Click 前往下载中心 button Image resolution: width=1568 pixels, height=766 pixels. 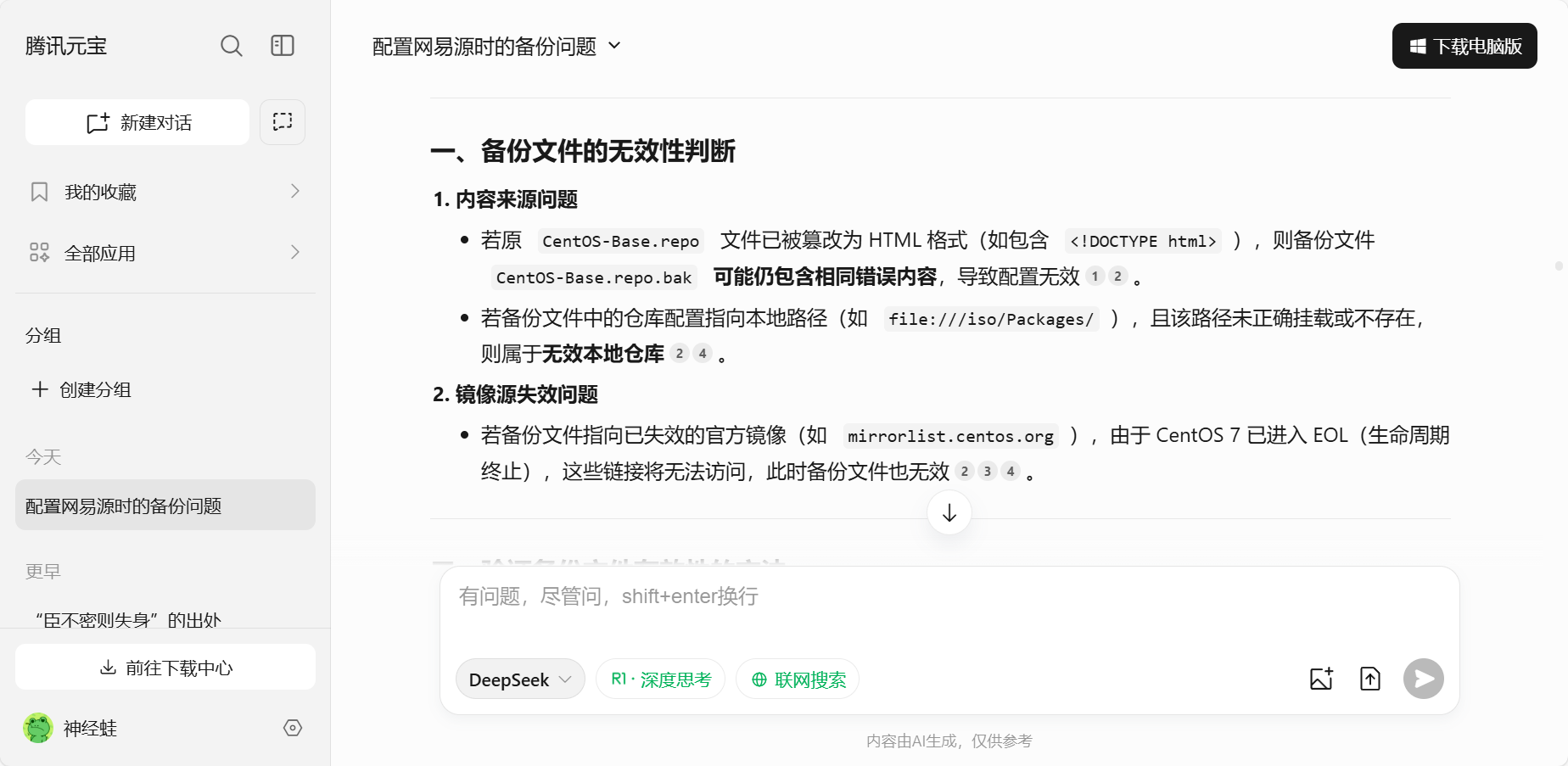tap(165, 667)
